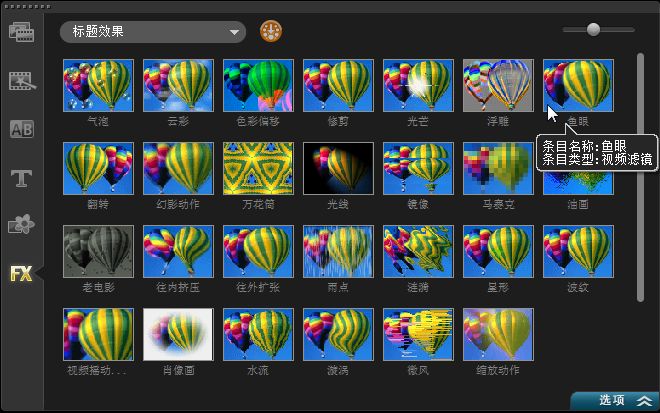Click the 雨点 rain filter thumbnail
The height and width of the screenshot is (413, 660).
[338, 251]
